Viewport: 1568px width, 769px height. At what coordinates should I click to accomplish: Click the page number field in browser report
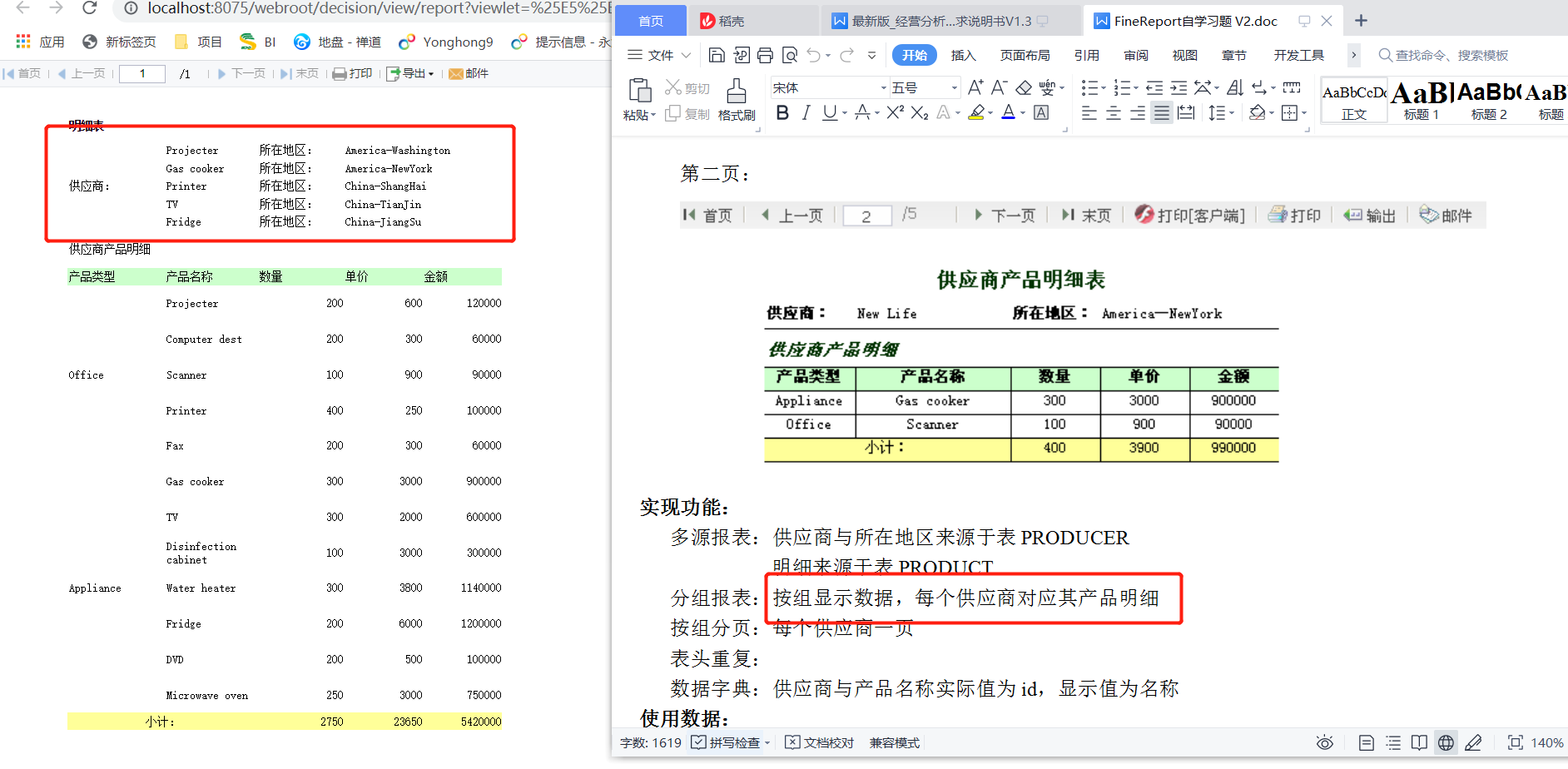[x=142, y=74]
